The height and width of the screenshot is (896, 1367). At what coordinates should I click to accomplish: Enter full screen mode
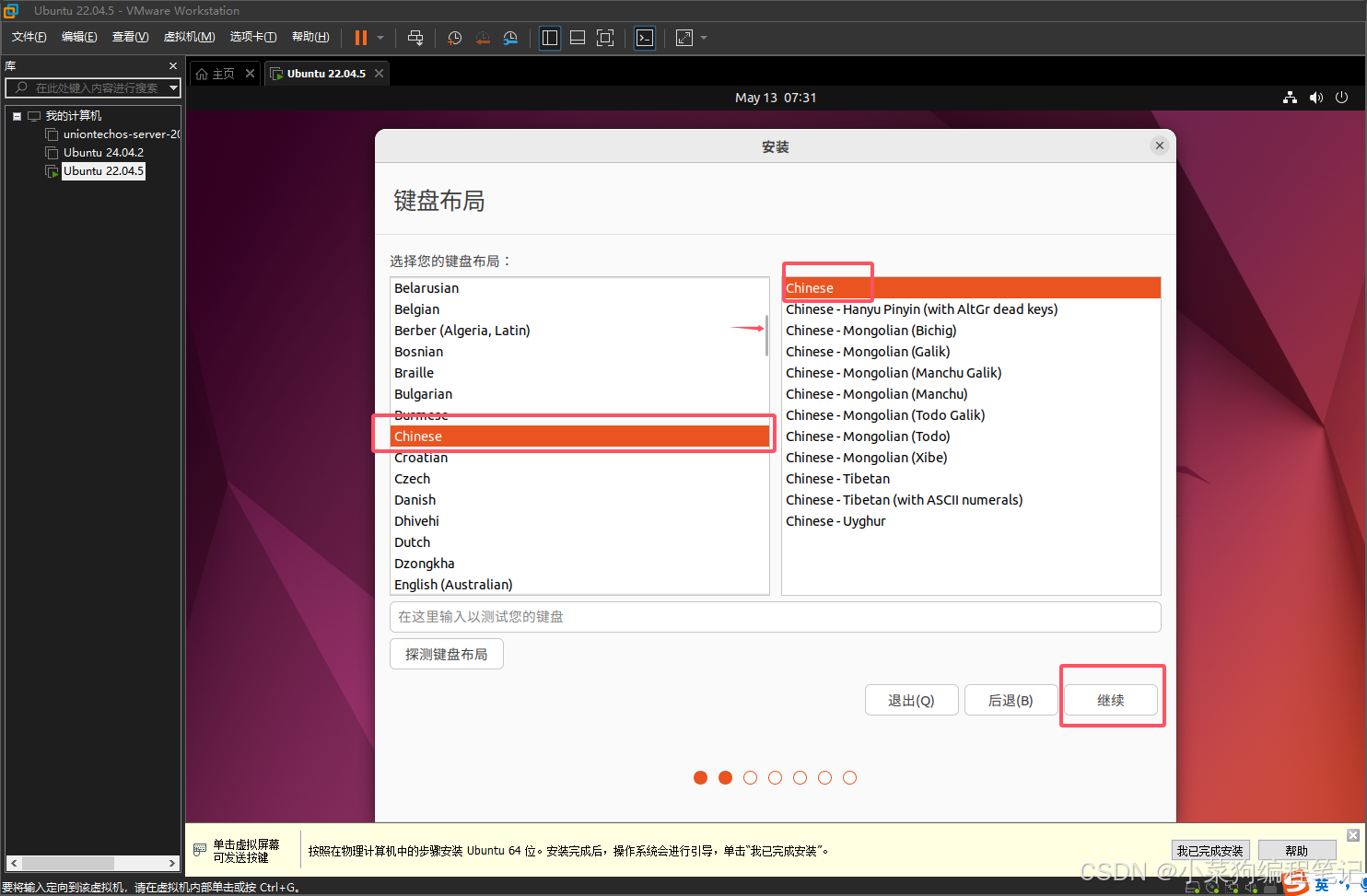pyautogui.click(x=605, y=38)
